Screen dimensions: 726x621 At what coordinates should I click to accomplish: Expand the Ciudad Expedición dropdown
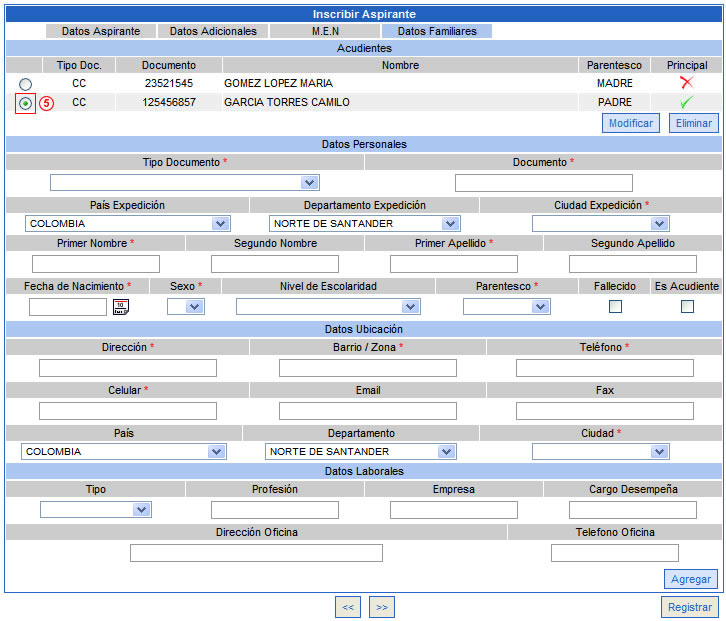600,223
